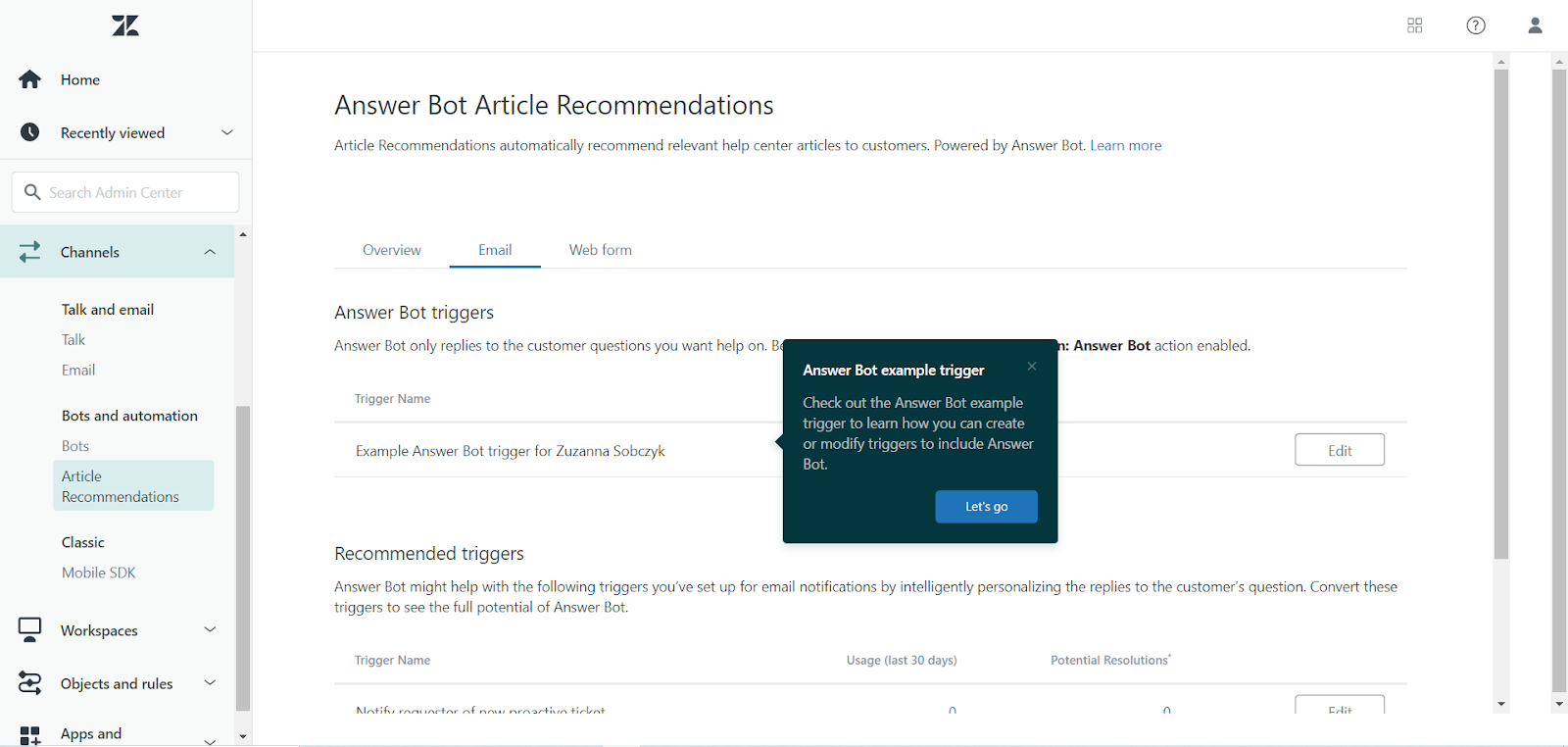Collapse the Channels section chevron
Screen dimensions: 1568x747
pos(210,252)
